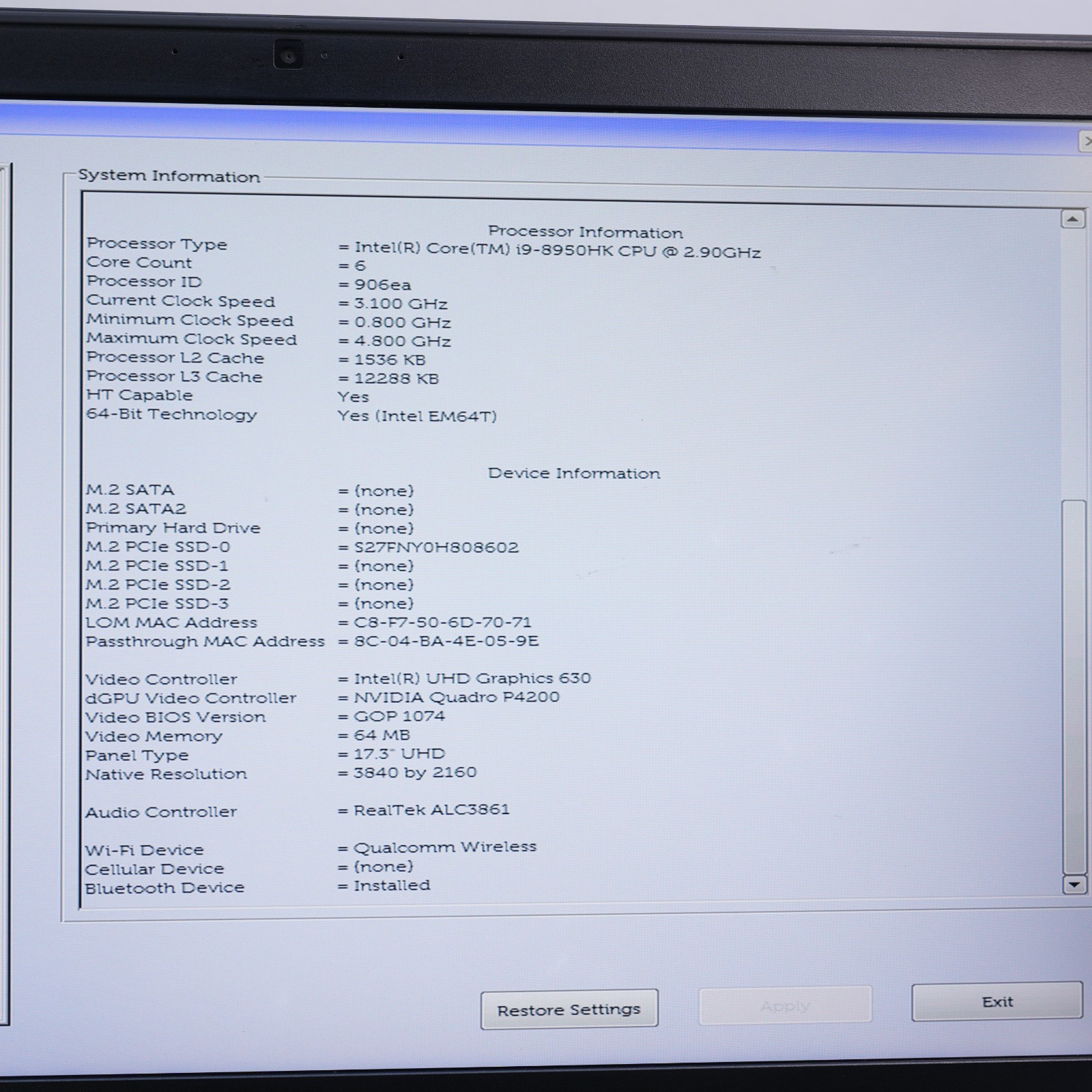Click the Video Memory 64 MB value

[382, 735]
